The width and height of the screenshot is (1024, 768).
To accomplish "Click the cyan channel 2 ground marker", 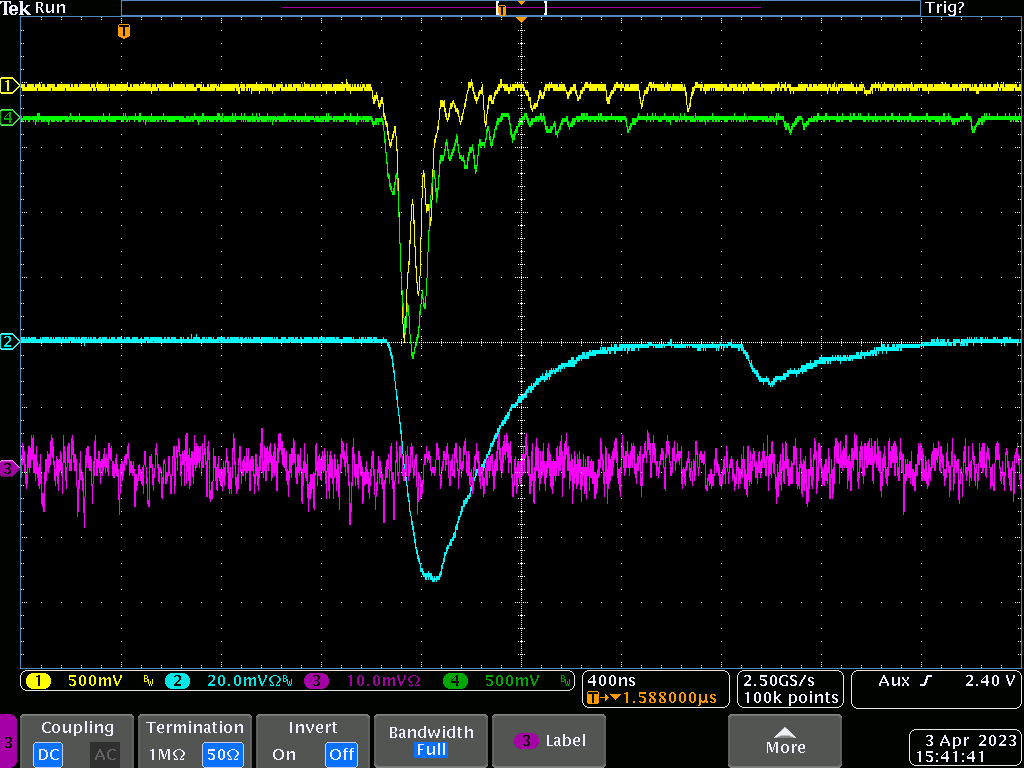I will coord(9,342).
